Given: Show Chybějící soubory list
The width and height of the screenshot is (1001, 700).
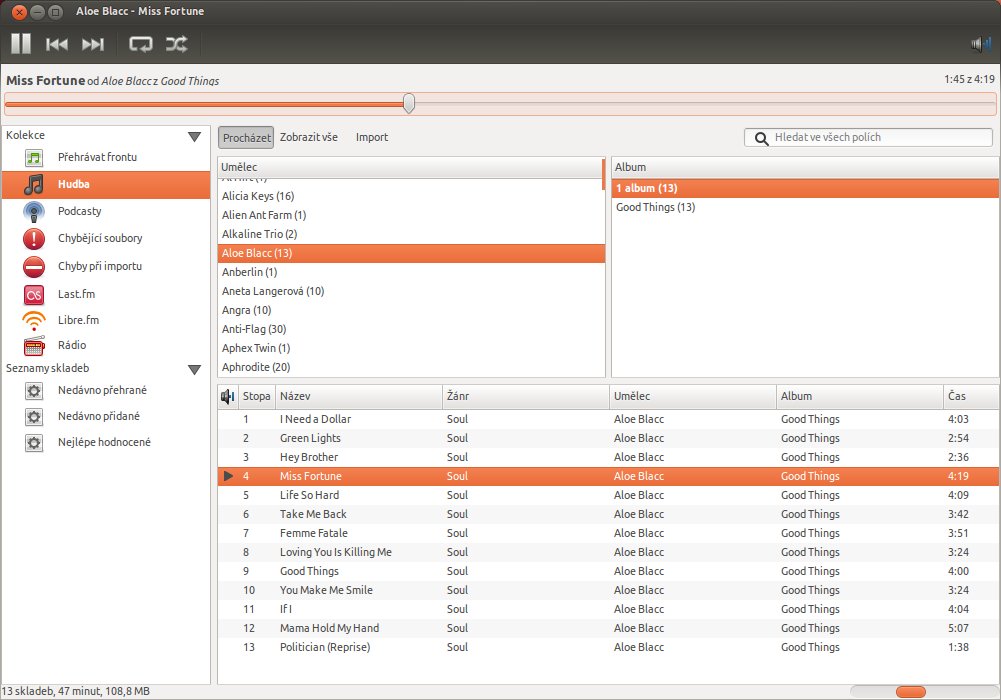Looking at the screenshot, I should pyautogui.click(x=99, y=238).
